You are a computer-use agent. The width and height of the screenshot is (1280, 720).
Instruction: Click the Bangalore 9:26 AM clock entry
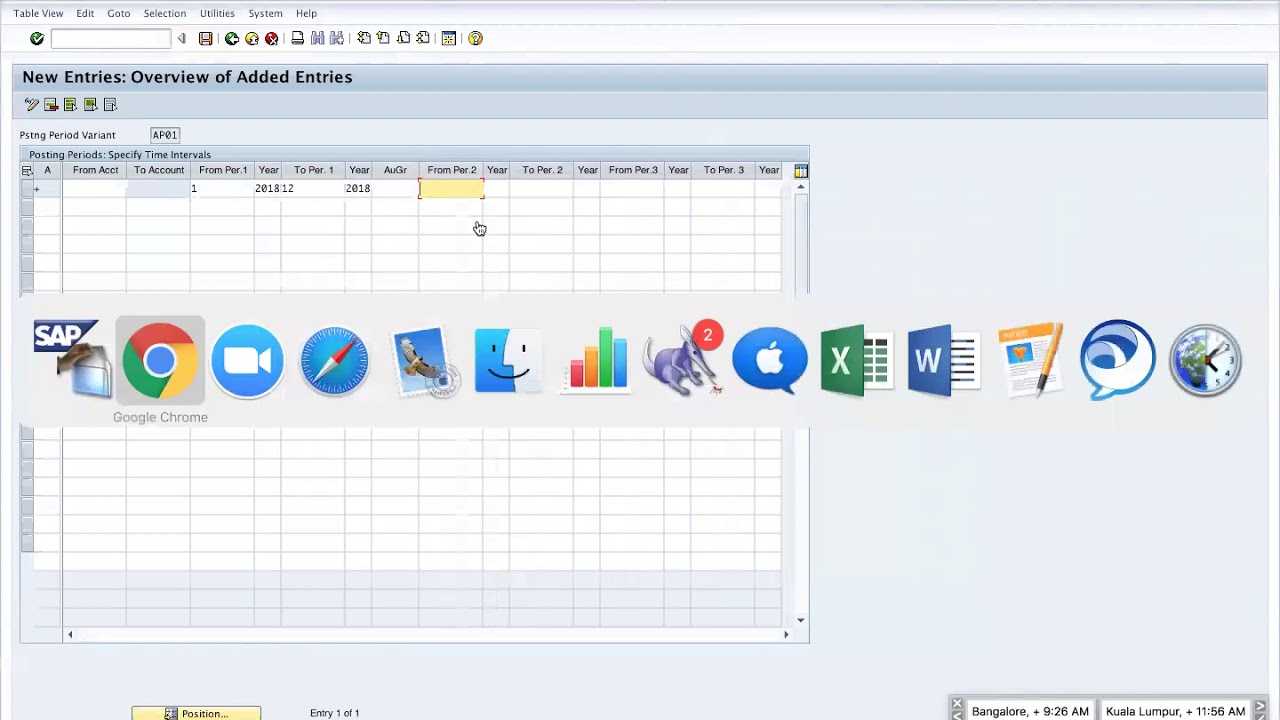(x=1030, y=711)
